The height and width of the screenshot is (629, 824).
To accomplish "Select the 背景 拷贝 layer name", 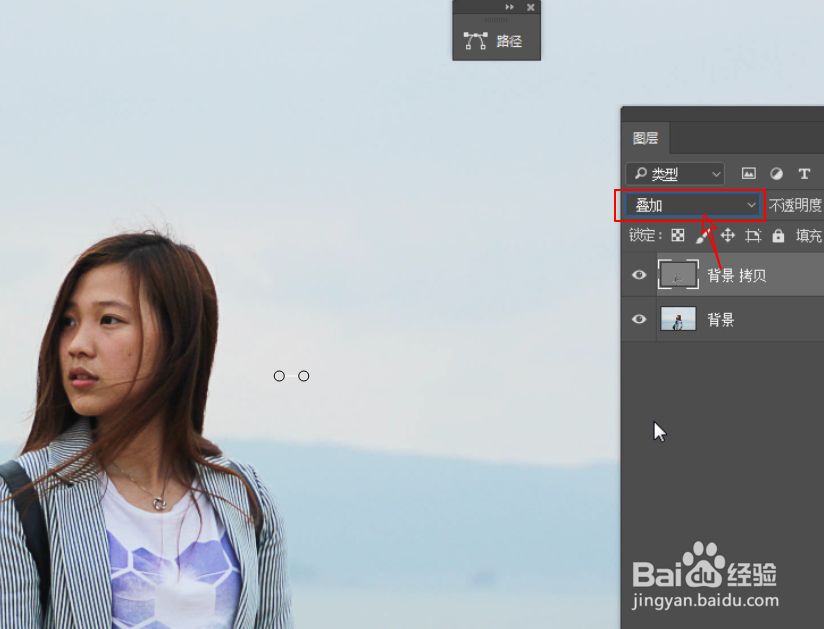I will point(736,275).
